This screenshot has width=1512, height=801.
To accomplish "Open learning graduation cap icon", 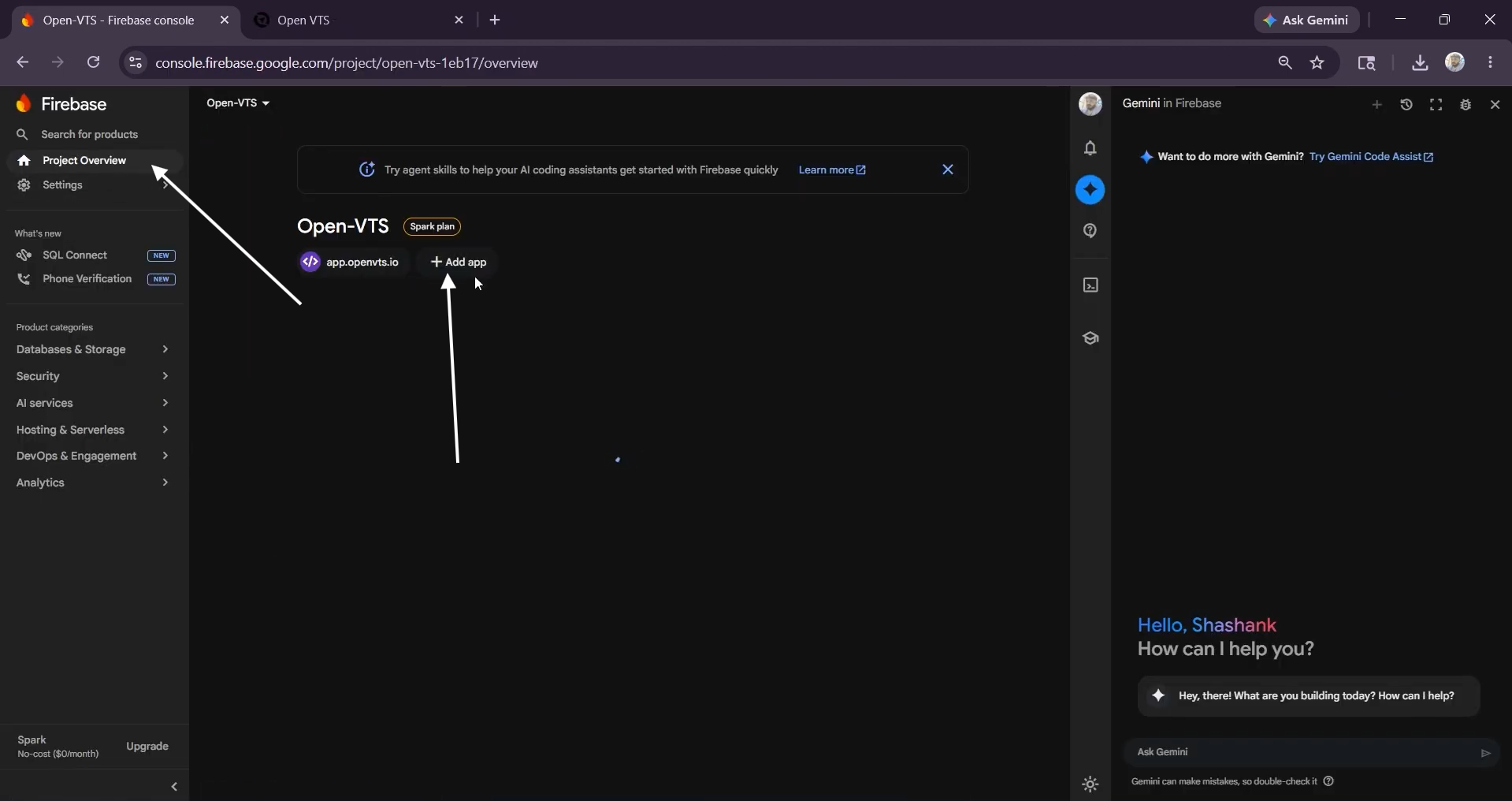I will point(1090,338).
